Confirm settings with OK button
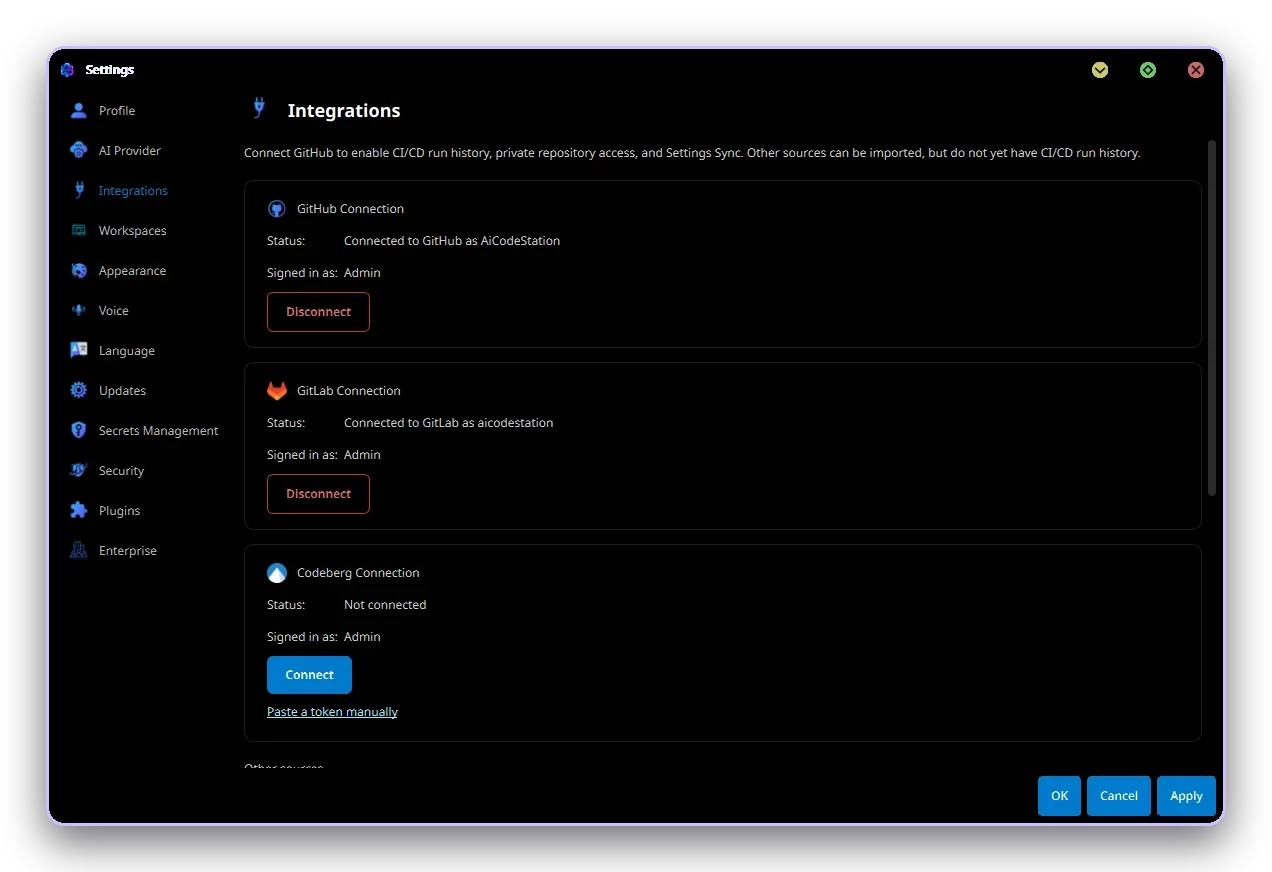Image resolution: width=1272 pixels, height=872 pixels. tap(1059, 796)
